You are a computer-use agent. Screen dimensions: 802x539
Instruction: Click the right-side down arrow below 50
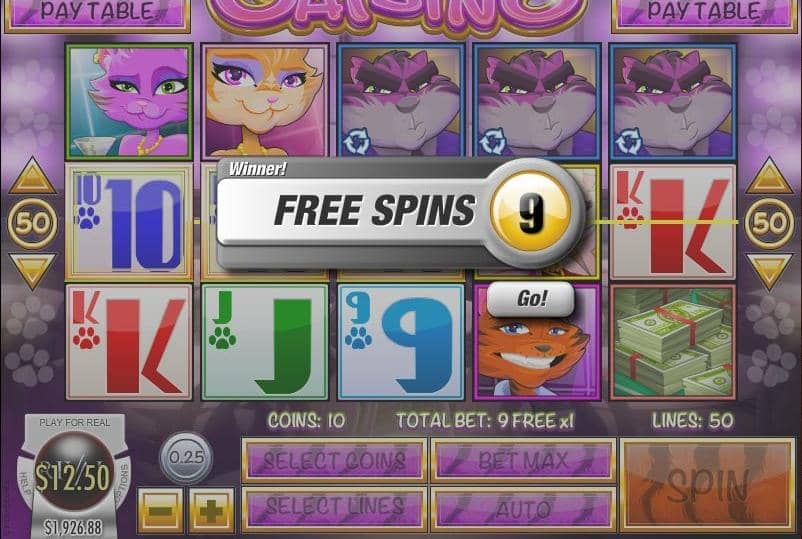[x=769, y=271]
